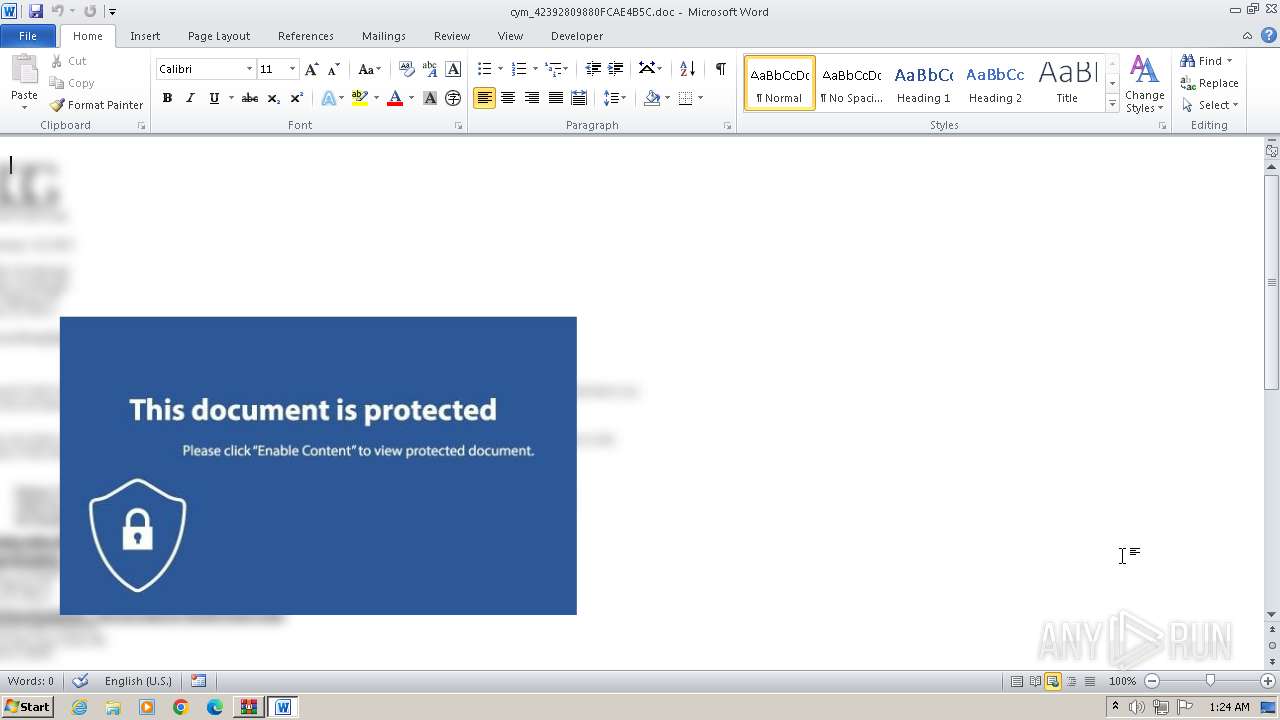The image size is (1280, 720).
Task: Click the Sort icon
Action: (x=687, y=69)
